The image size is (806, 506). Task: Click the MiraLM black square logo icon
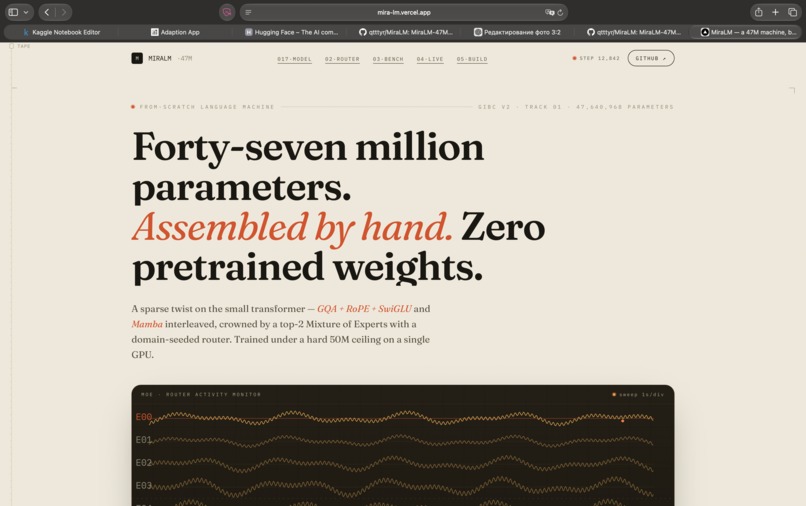click(x=137, y=58)
